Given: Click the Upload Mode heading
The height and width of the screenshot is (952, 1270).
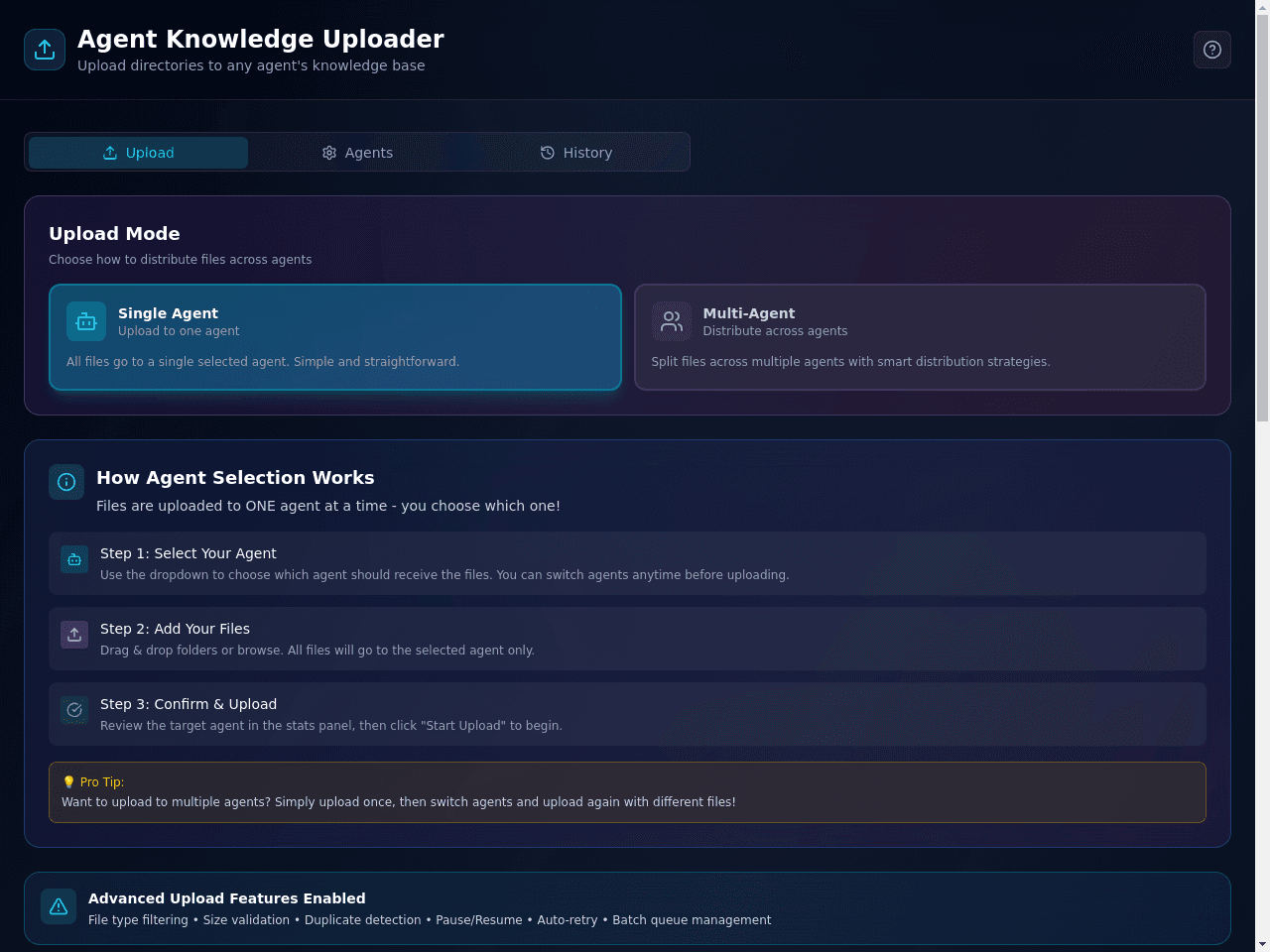Looking at the screenshot, I should point(114,234).
